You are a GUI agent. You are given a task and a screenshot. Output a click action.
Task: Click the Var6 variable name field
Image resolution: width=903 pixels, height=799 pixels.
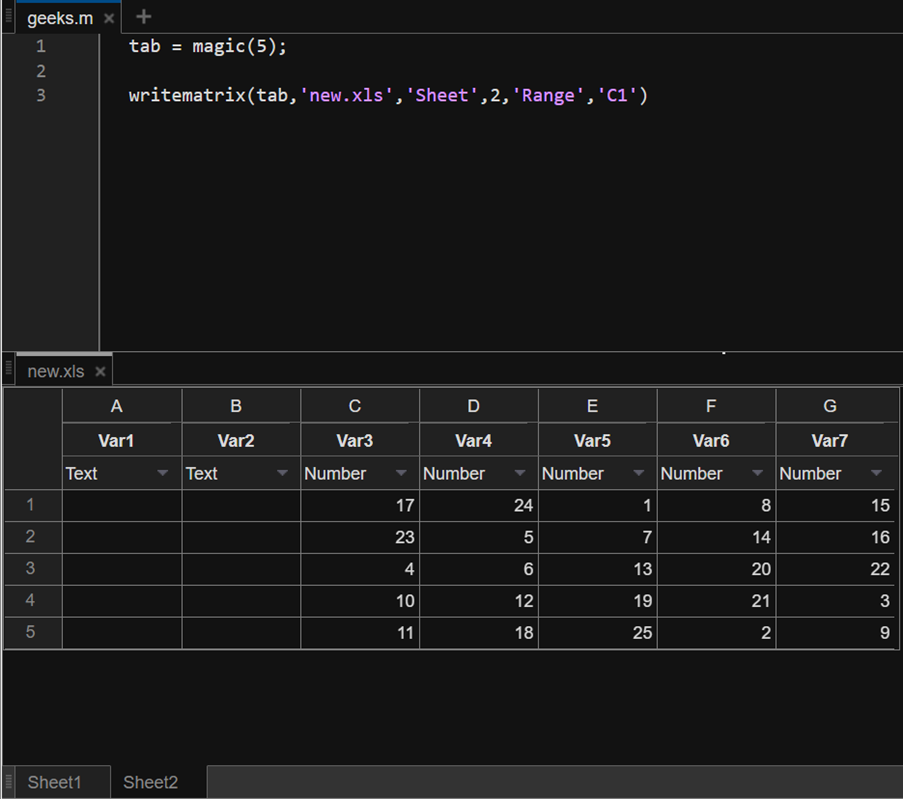711,440
